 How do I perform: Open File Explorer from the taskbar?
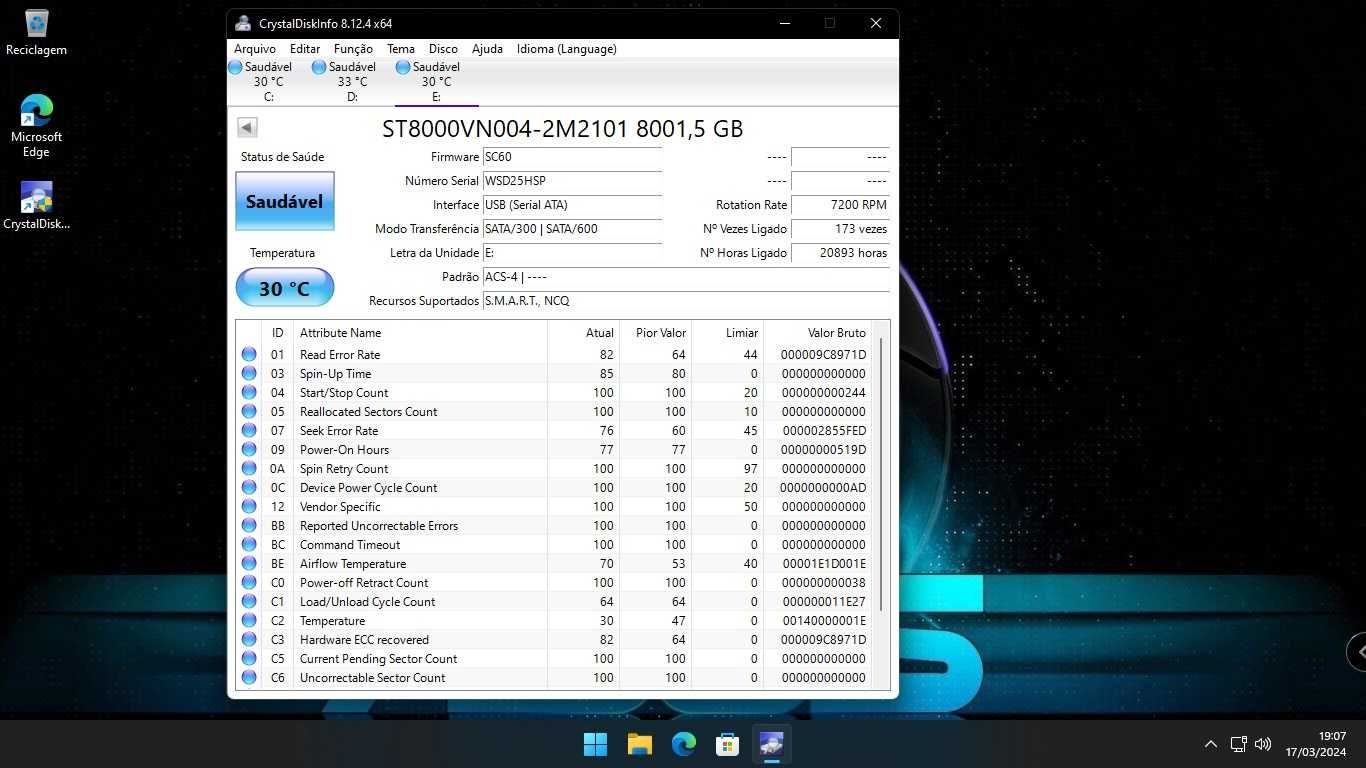coord(639,744)
